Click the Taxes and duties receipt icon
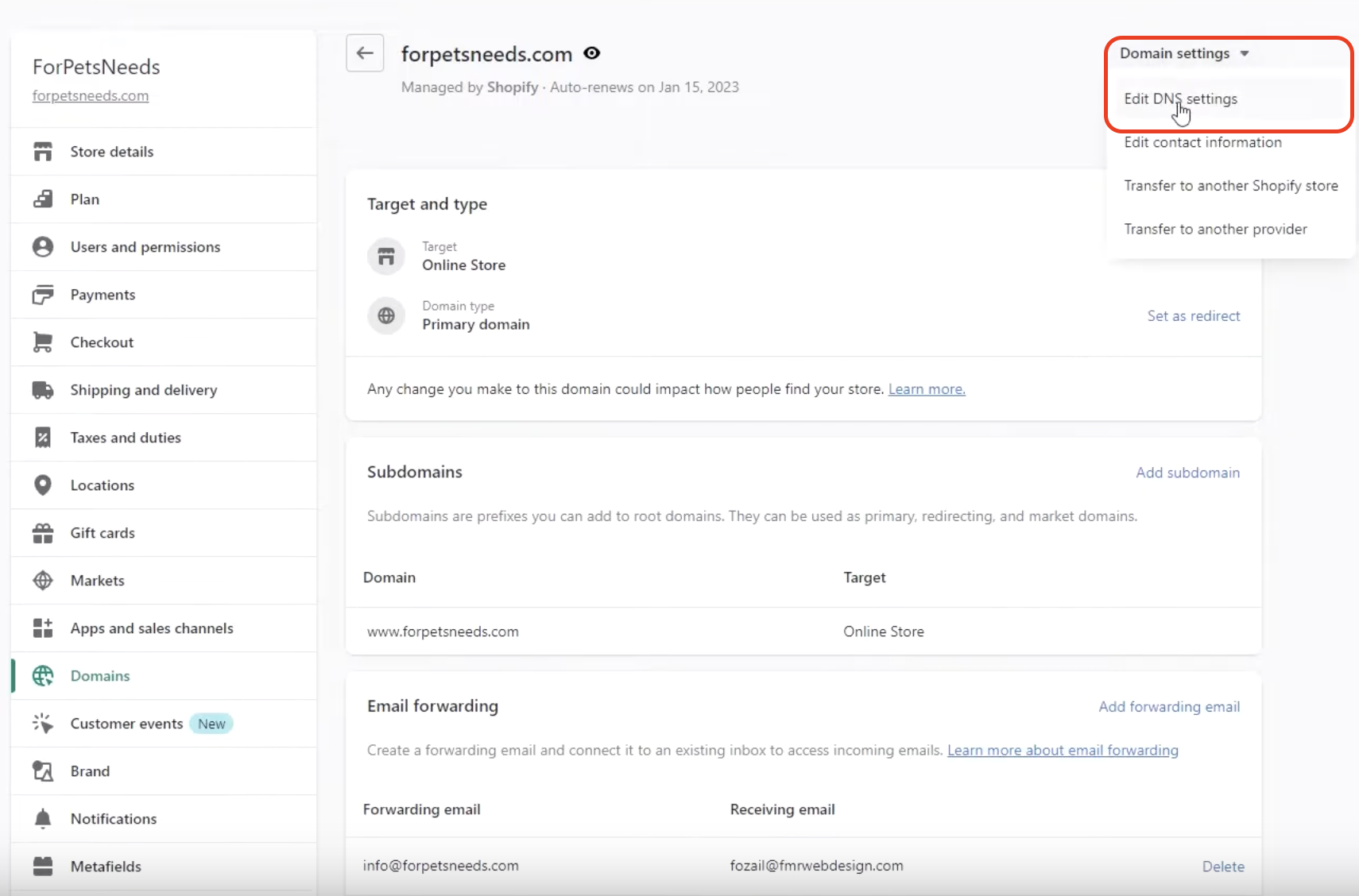 pos(43,438)
